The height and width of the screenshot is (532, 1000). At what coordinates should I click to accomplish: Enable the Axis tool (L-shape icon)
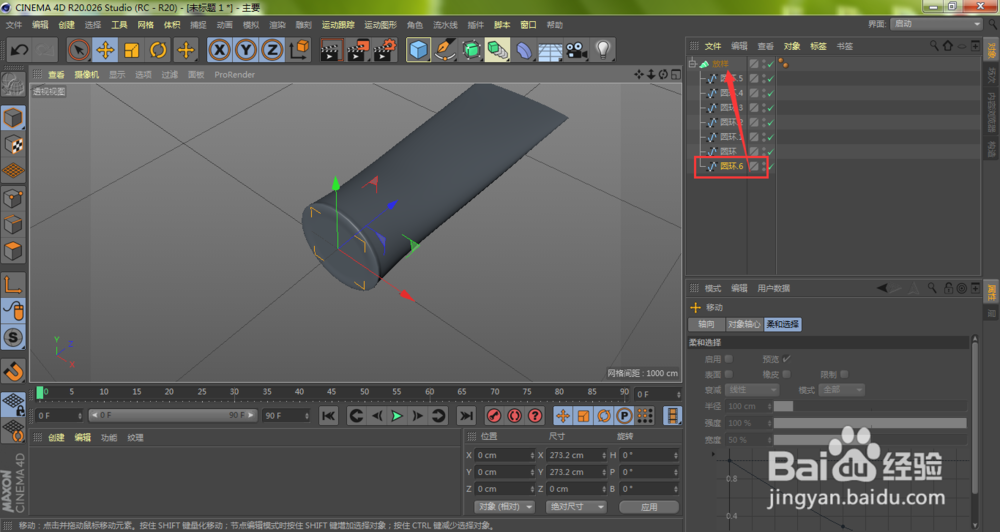[13, 284]
